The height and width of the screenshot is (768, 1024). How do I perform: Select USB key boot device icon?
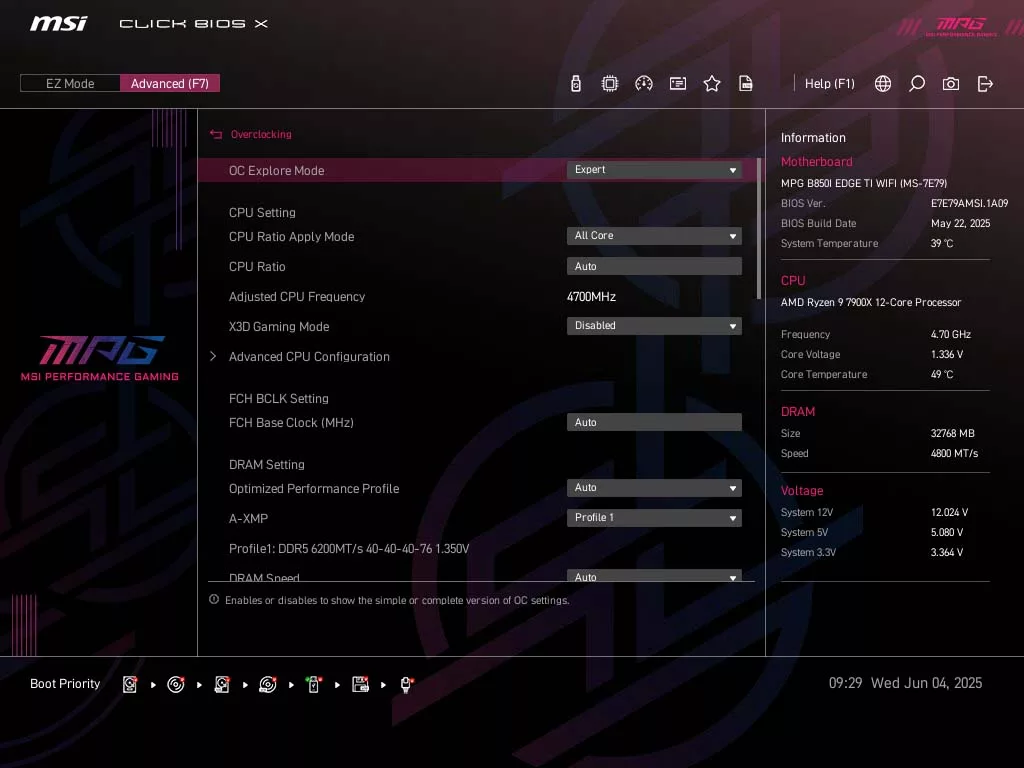coord(314,684)
